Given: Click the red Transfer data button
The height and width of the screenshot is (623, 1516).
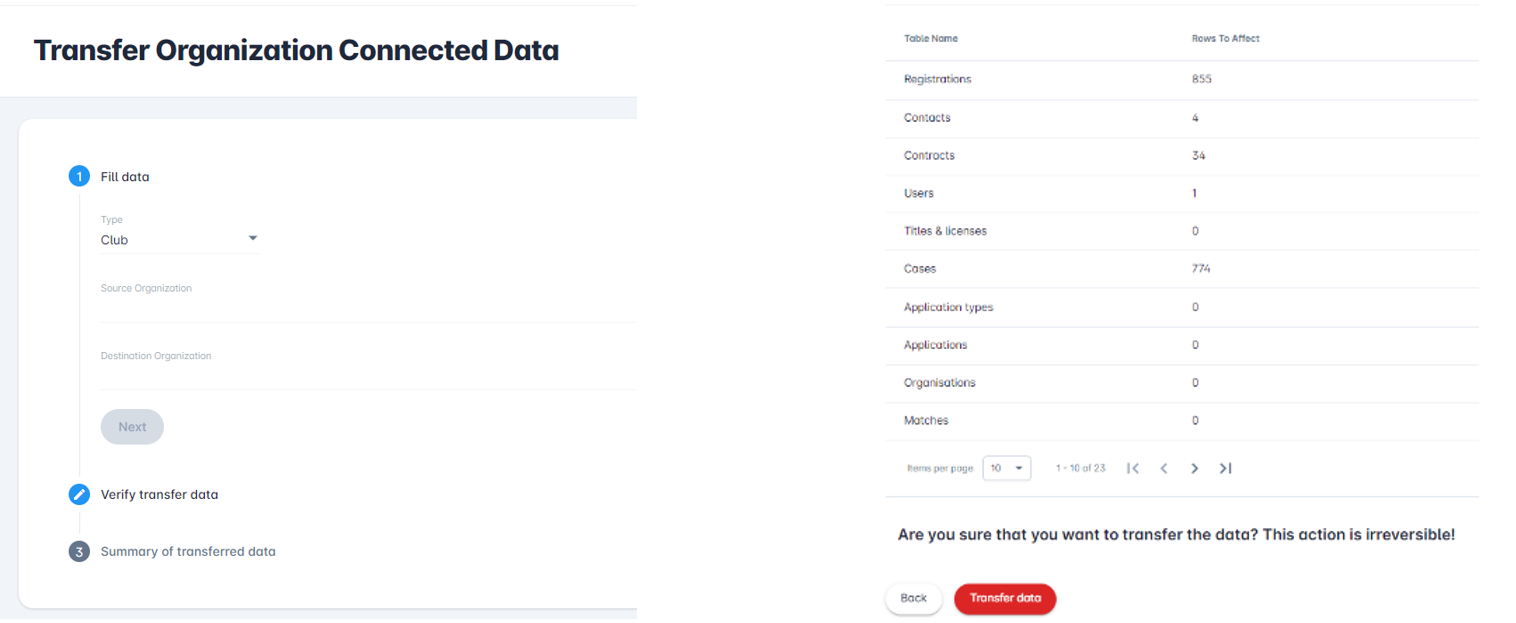Looking at the screenshot, I should coord(1005,598).
